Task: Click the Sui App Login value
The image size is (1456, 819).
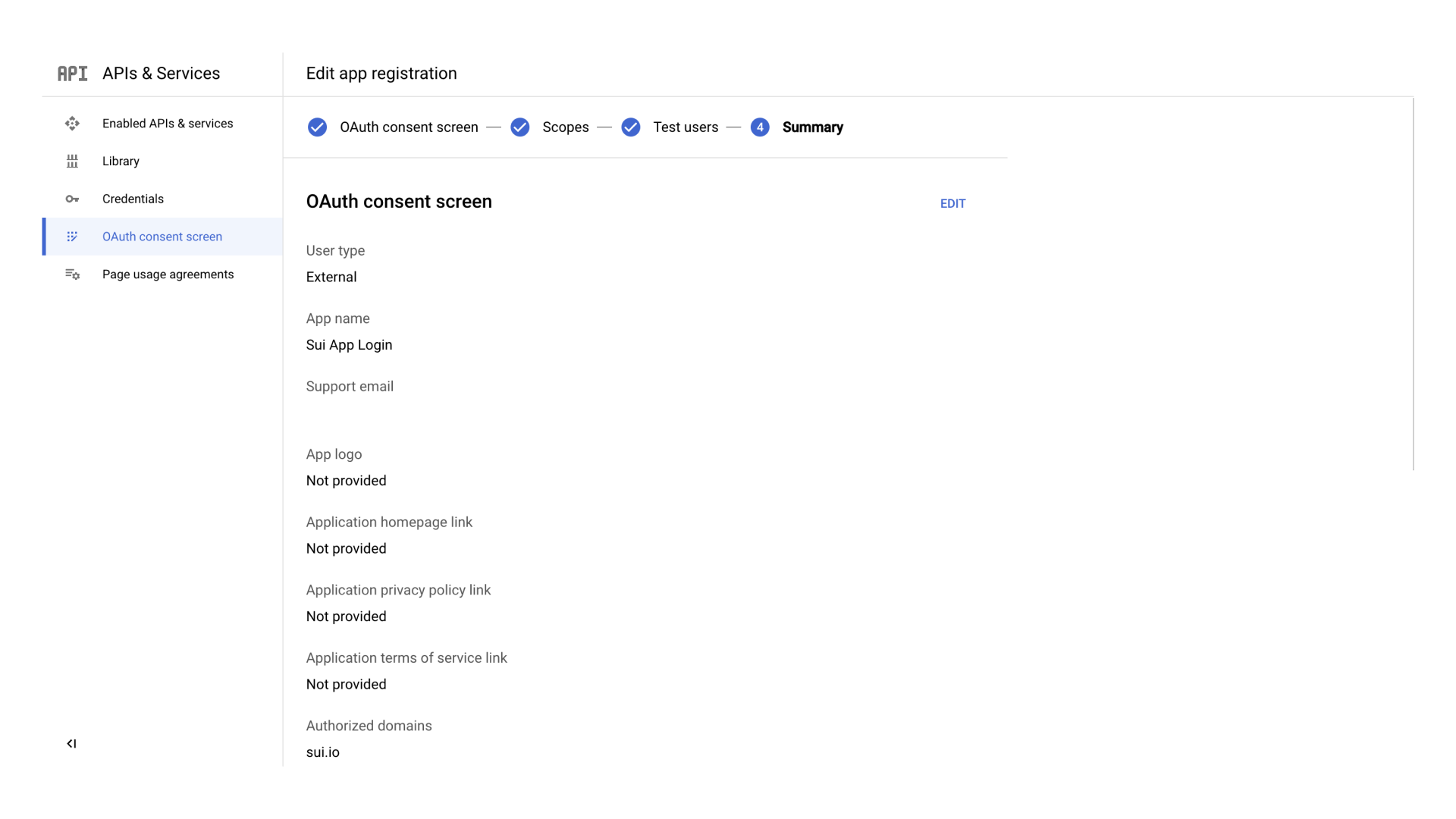Action: (x=349, y=345)
